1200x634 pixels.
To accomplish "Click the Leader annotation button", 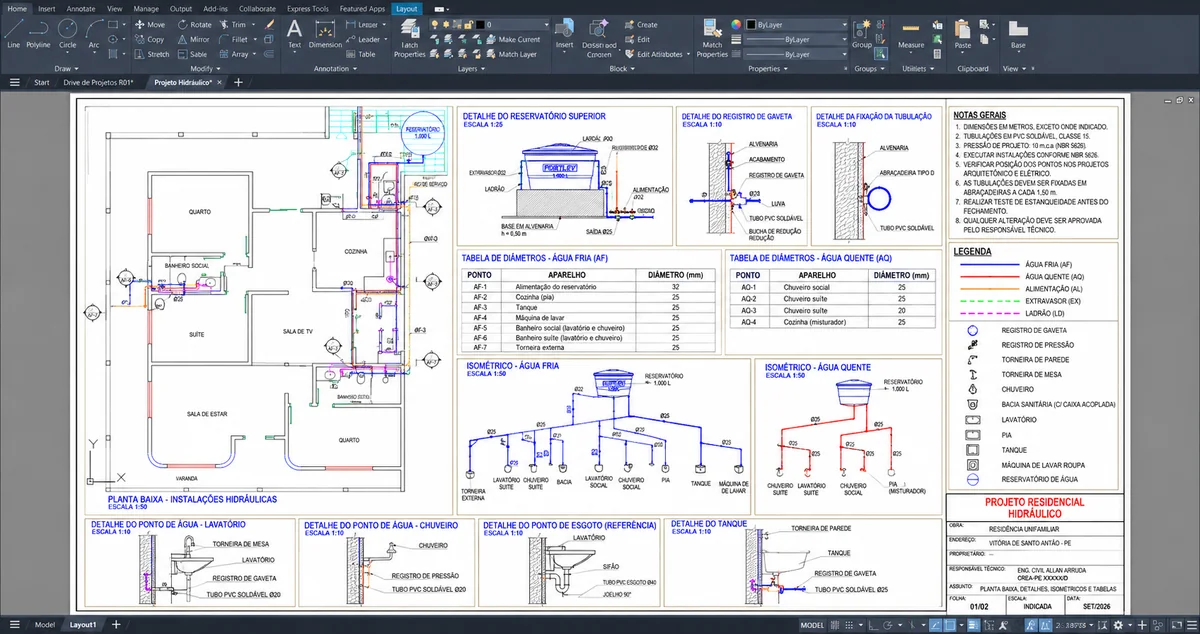I will pyautogui.click(x=363, y=39).
